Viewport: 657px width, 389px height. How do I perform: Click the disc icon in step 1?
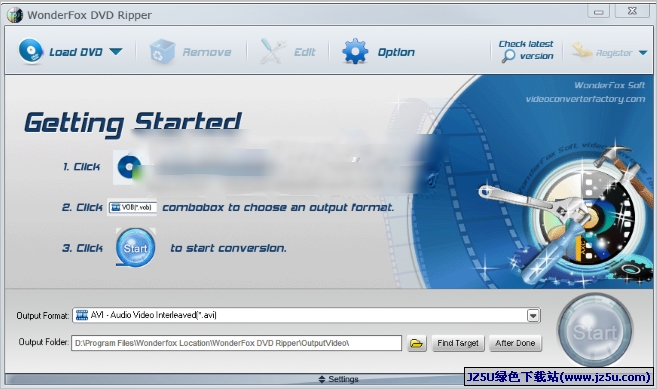click(x=129, y=167)
